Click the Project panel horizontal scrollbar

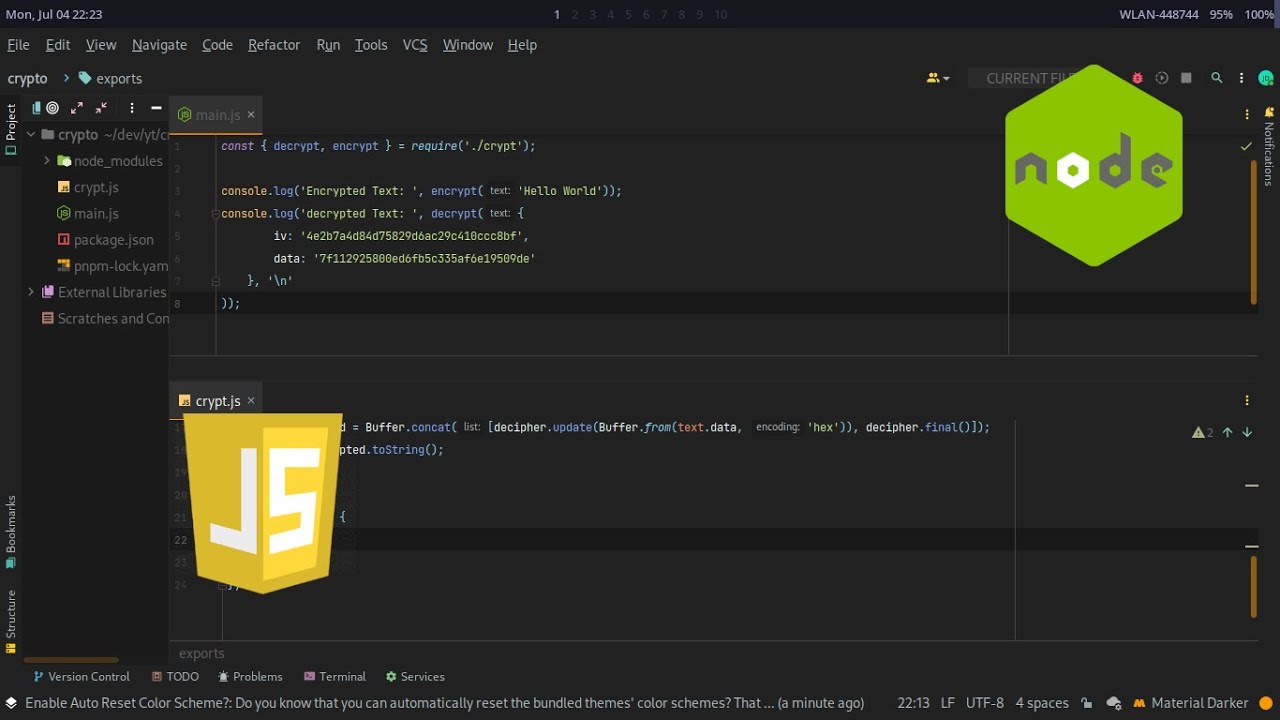[x=70, y=660]
